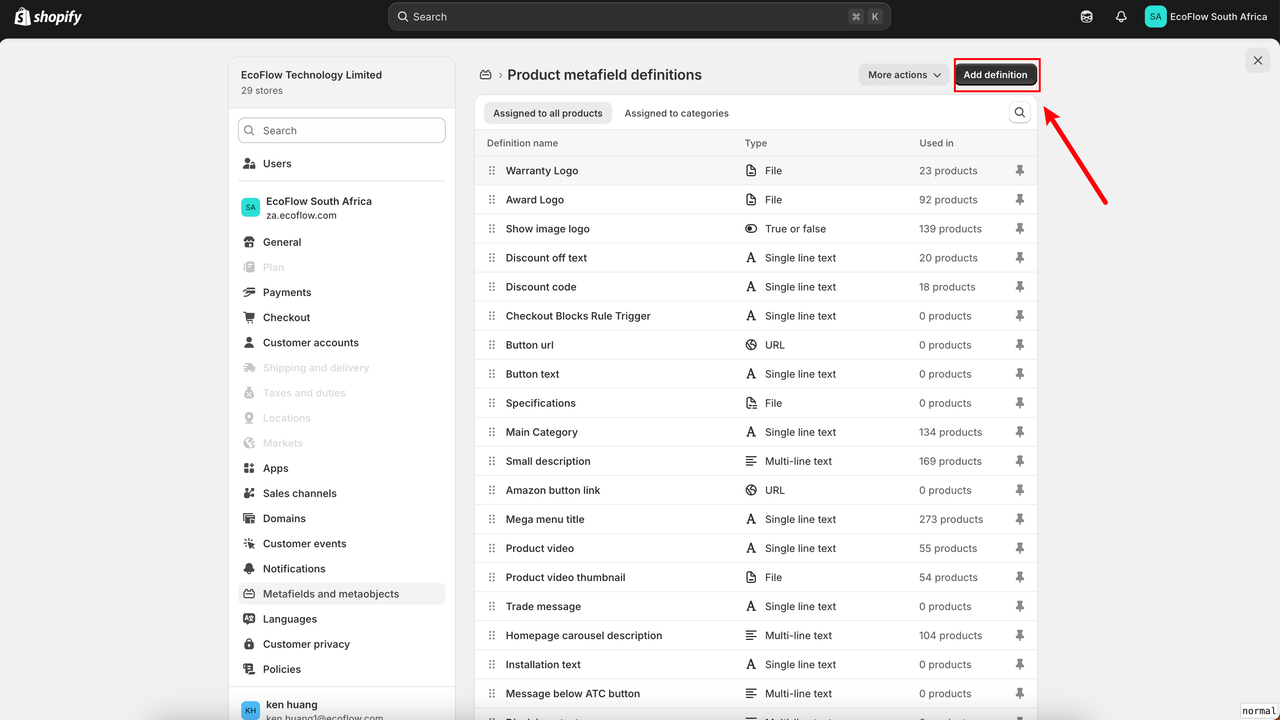Click the search magnifier above definitions table

[1019, 113]
